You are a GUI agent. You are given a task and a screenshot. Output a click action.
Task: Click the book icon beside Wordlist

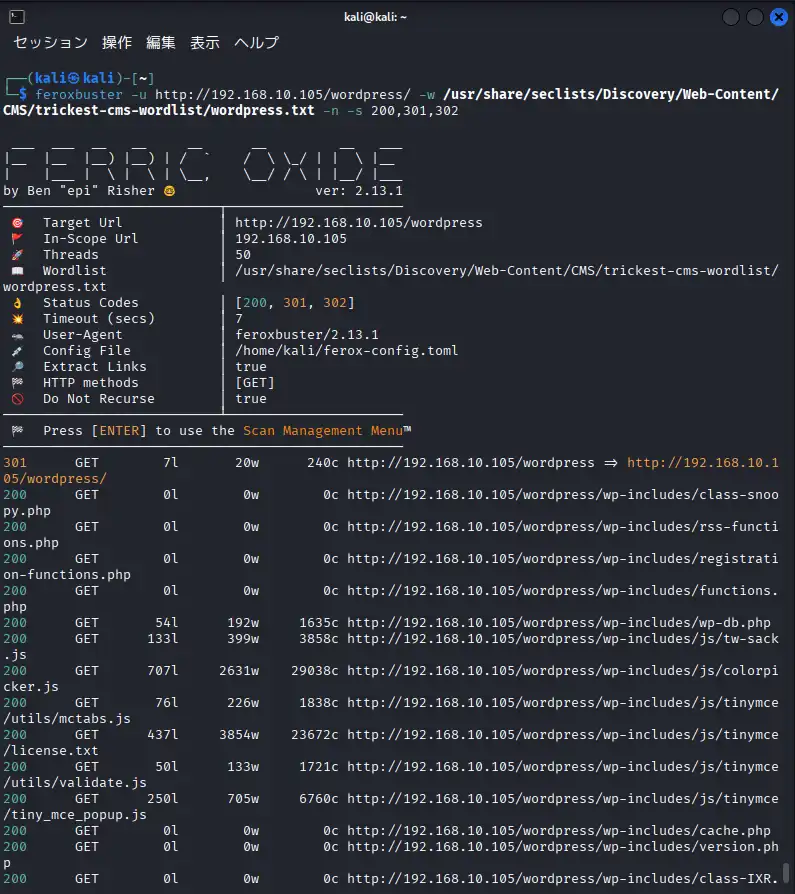coord(17,271)
